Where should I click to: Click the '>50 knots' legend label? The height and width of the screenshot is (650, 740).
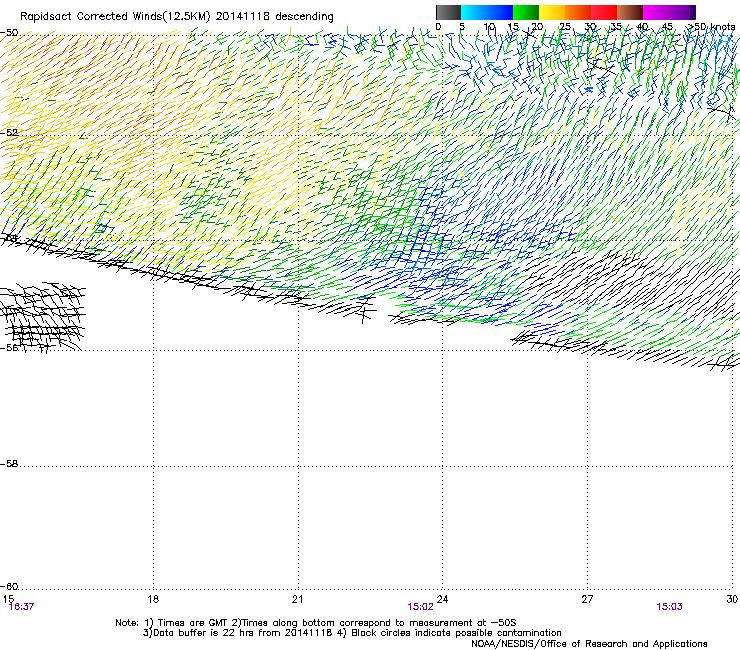coord(712,27)
